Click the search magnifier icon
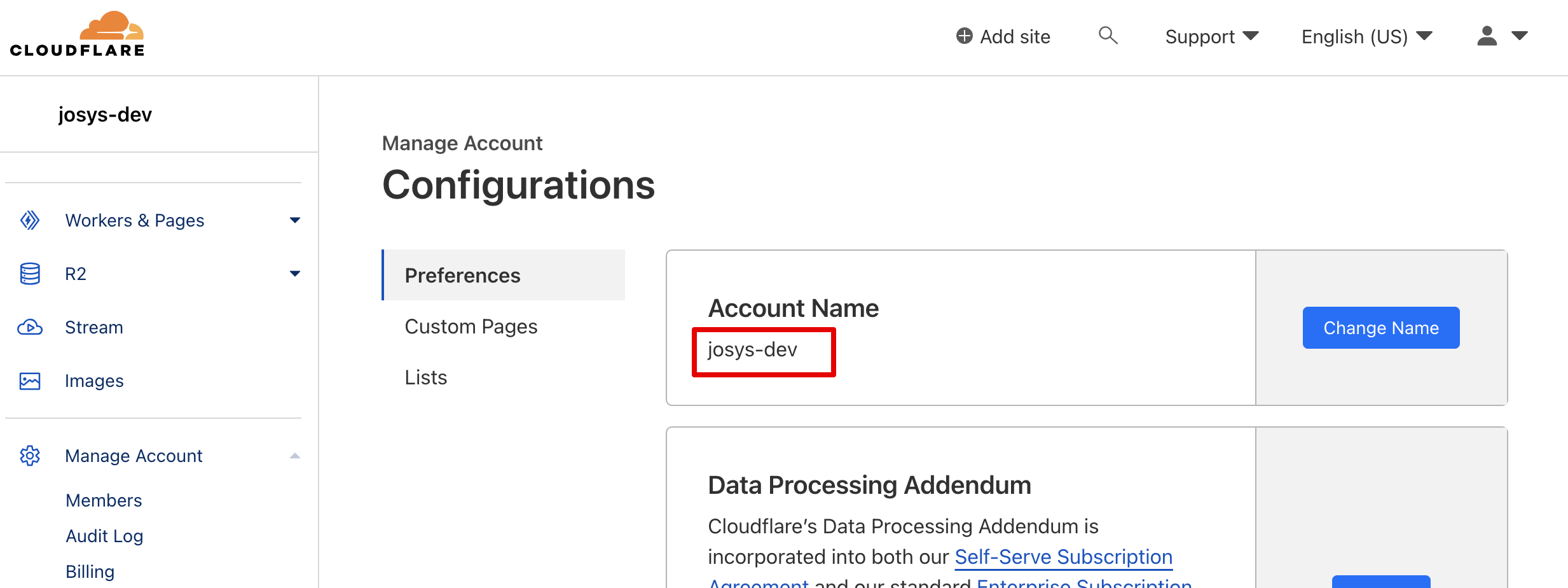1568x588 pixels. pos(1108,36)
